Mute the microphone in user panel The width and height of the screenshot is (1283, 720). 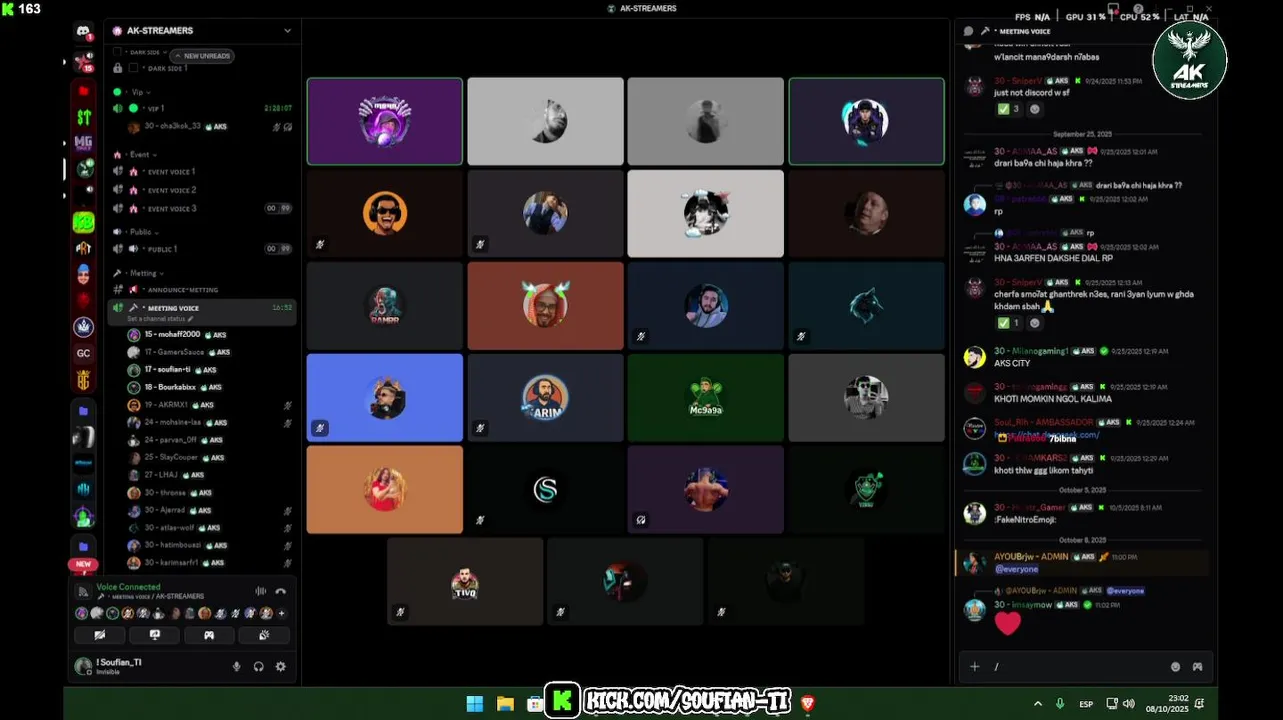[x=237, y=666]
